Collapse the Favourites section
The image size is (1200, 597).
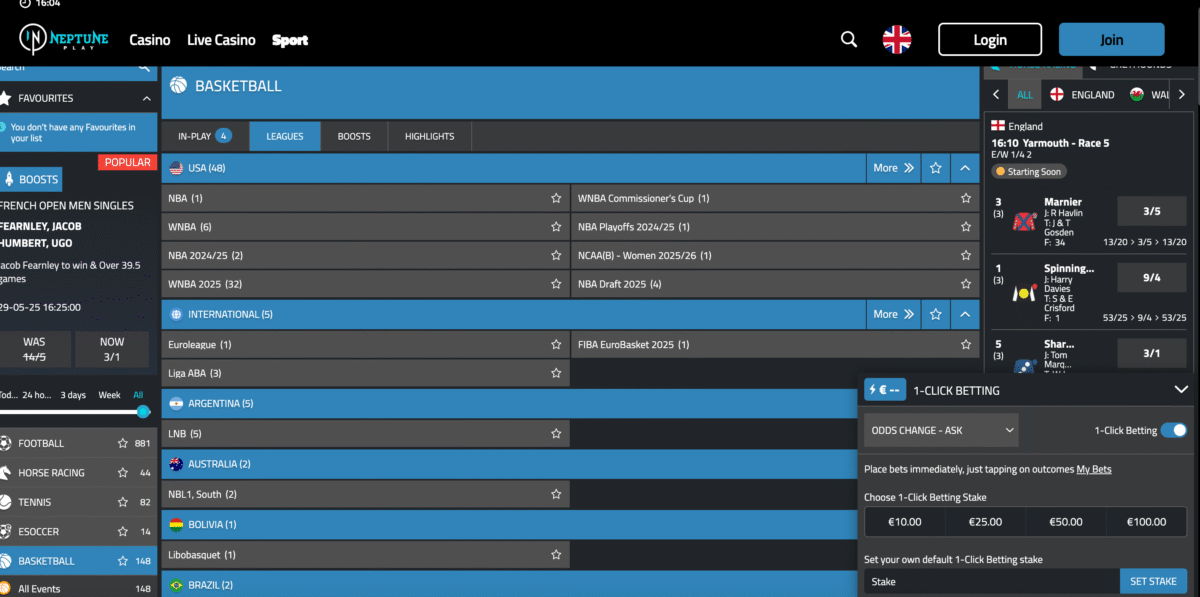147,98
